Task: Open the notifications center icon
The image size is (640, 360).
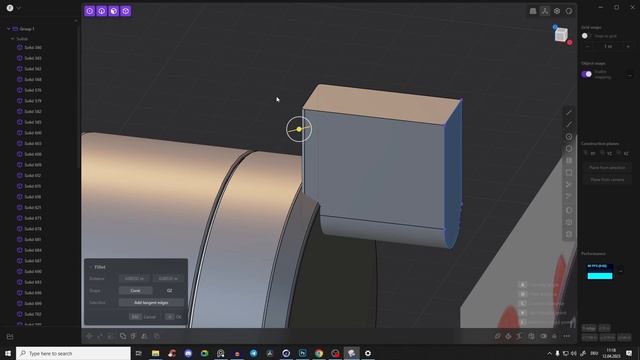Action: coord(629,353)
